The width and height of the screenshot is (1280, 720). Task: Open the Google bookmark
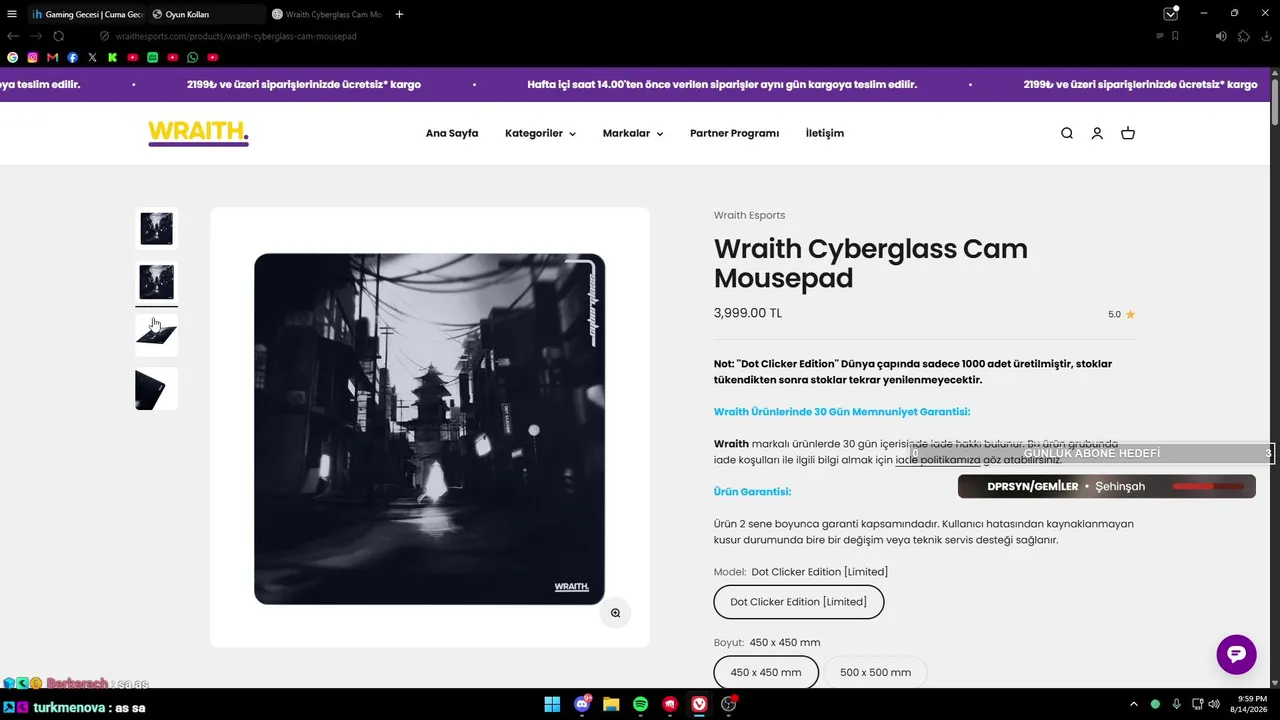pos(13,58)
